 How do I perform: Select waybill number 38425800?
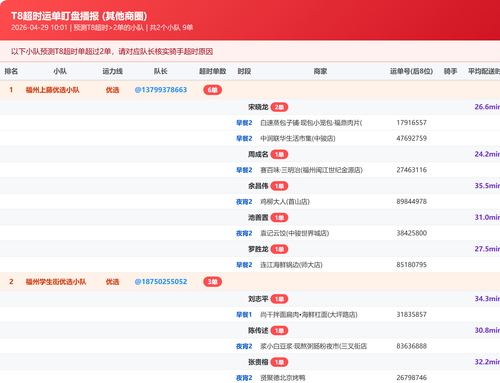click(411, 233)
